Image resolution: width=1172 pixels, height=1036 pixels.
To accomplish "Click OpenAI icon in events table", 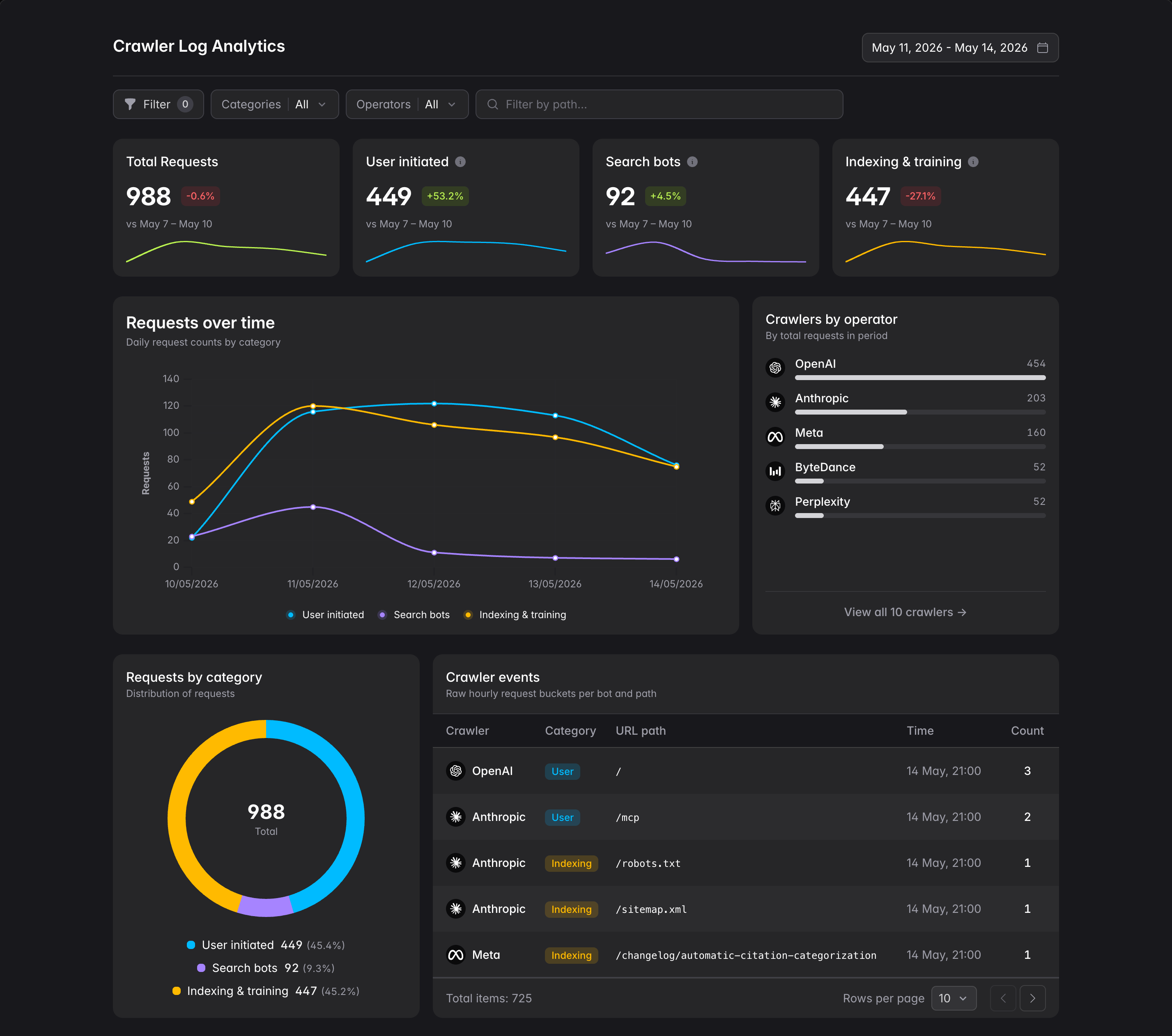I will click(456, 771).
